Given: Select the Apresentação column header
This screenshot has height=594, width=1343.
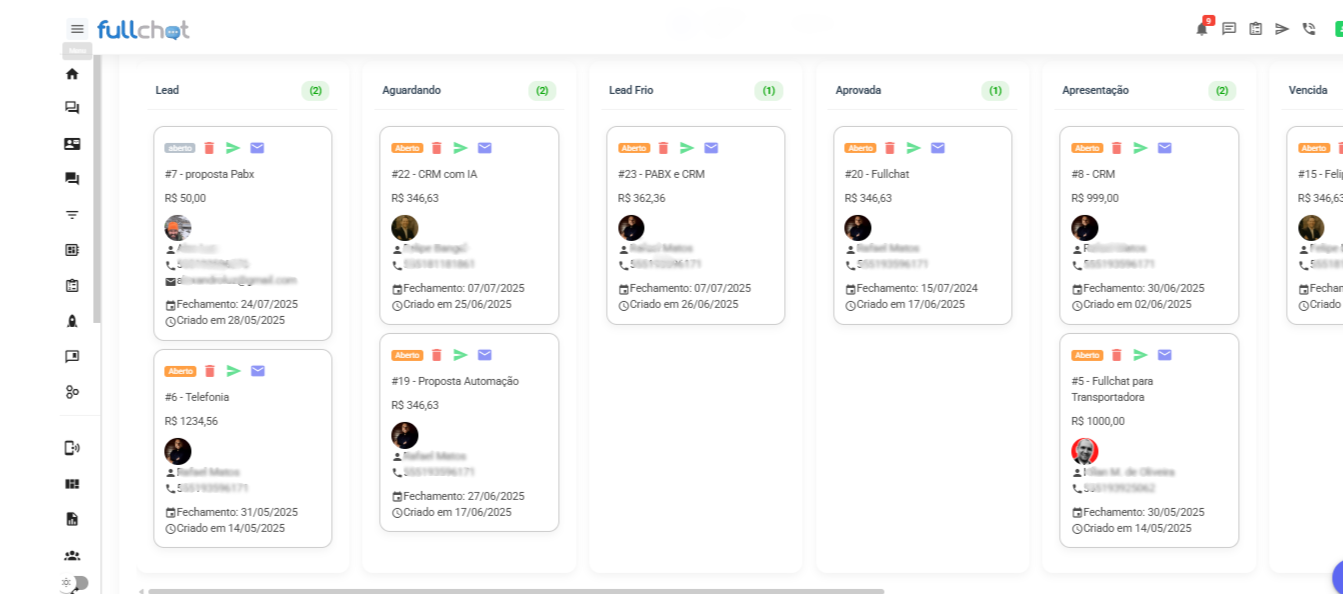Looking at the screenshot, I should point(1095,90).
